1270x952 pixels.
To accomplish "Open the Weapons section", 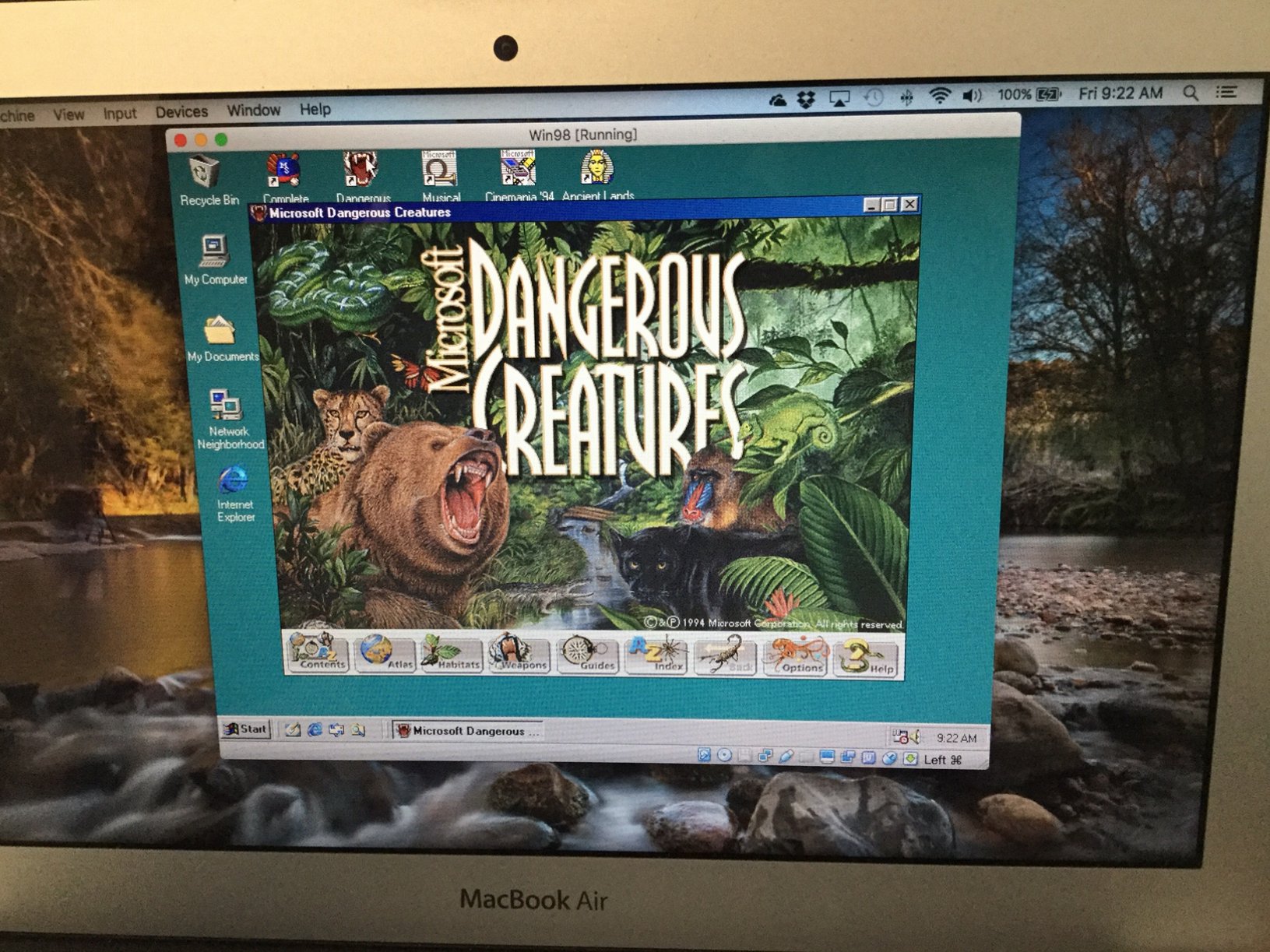I will (x=520, y=652).
